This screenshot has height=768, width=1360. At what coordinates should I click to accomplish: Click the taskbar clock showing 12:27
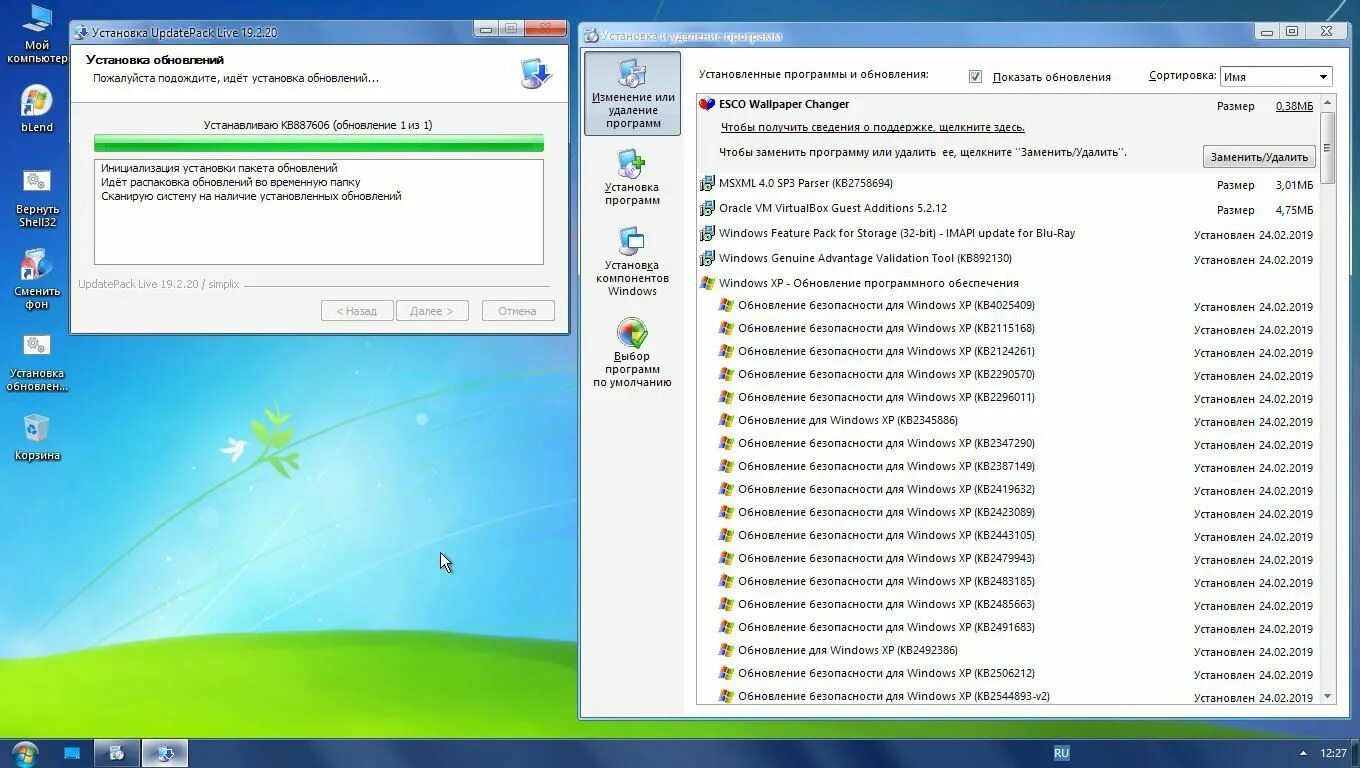pos(1333,753)
